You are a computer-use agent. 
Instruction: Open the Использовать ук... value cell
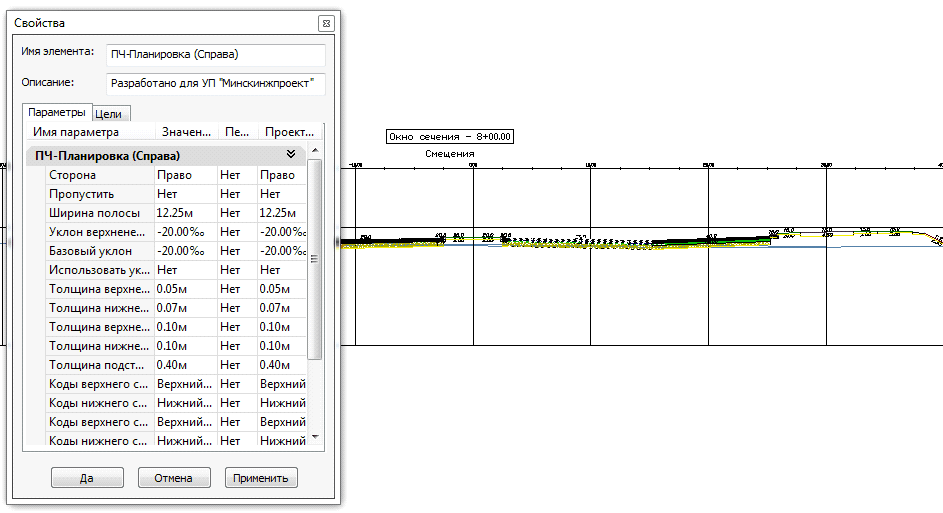pos(185,270)
